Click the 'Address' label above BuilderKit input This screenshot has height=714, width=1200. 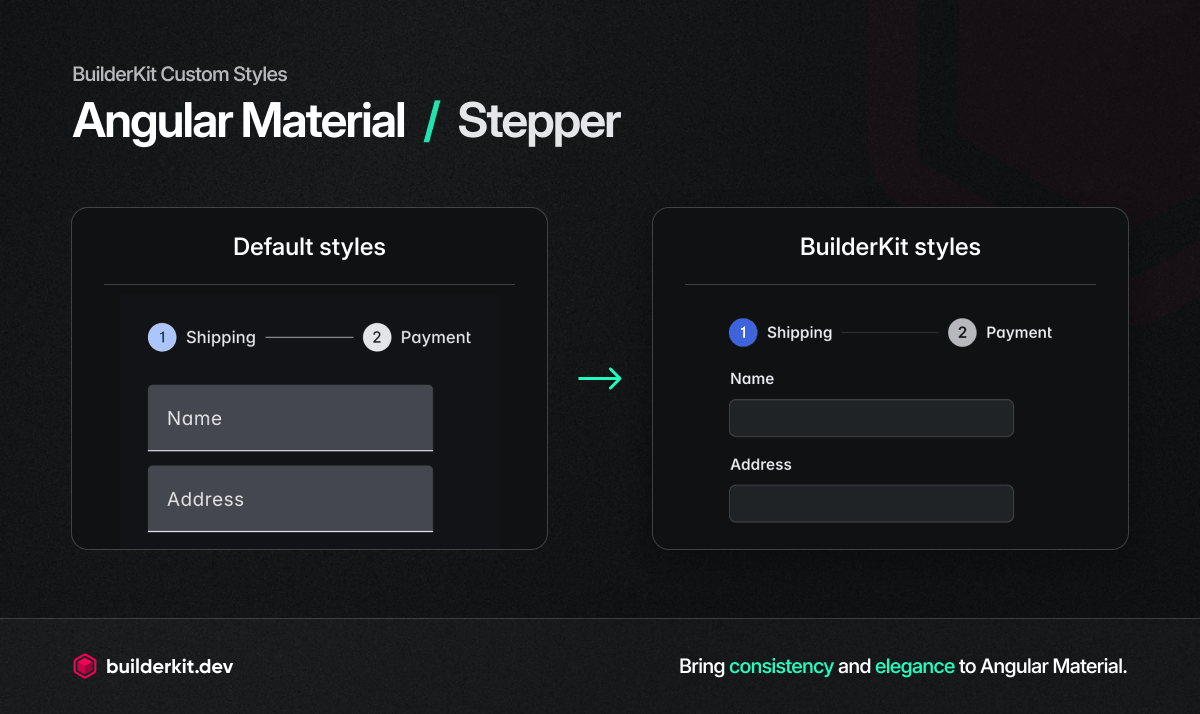click(761, 464)
